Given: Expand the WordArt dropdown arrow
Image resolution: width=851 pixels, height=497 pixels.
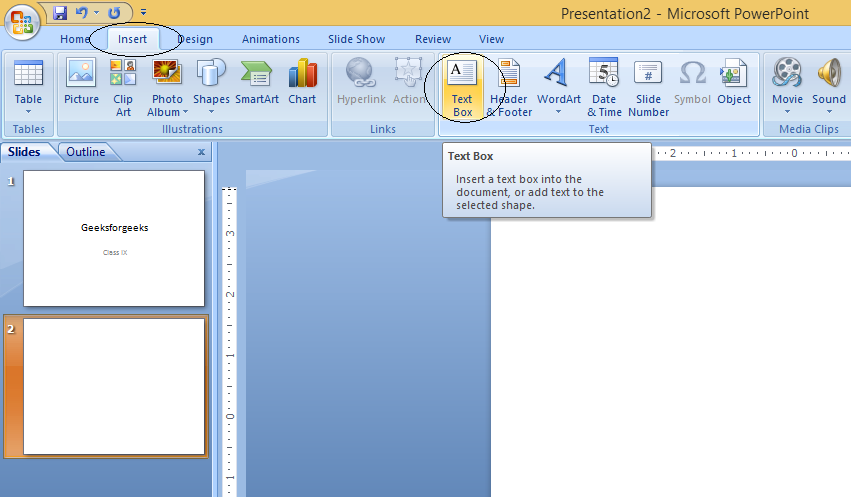Looking at the screenshot, I should [x=558, y=112].
